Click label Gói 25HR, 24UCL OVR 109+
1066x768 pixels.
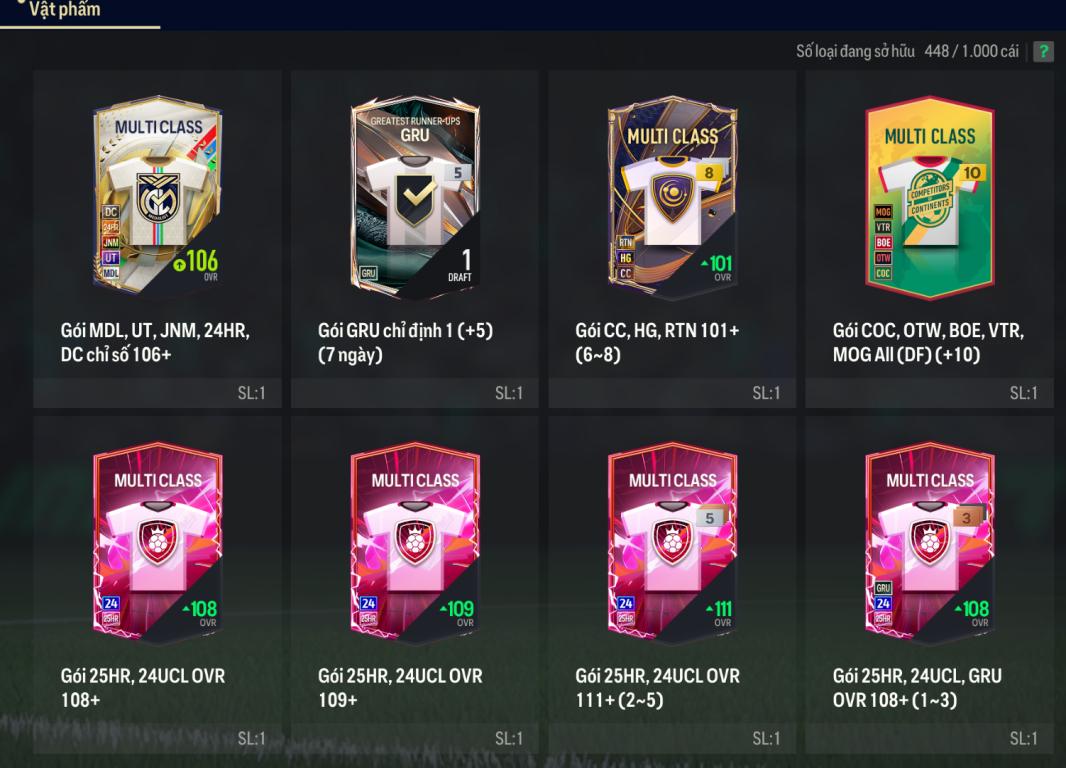point(400,688)
